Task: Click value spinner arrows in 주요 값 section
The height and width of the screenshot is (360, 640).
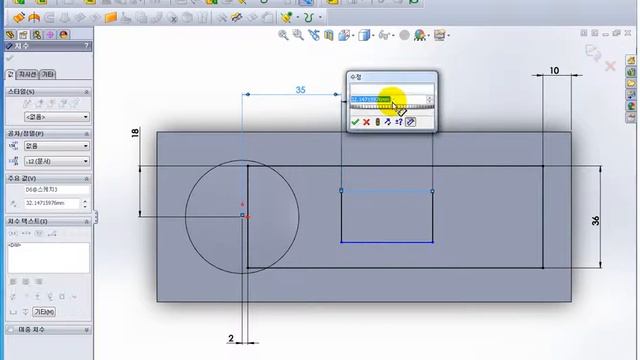Action: (x=85, y=203)
